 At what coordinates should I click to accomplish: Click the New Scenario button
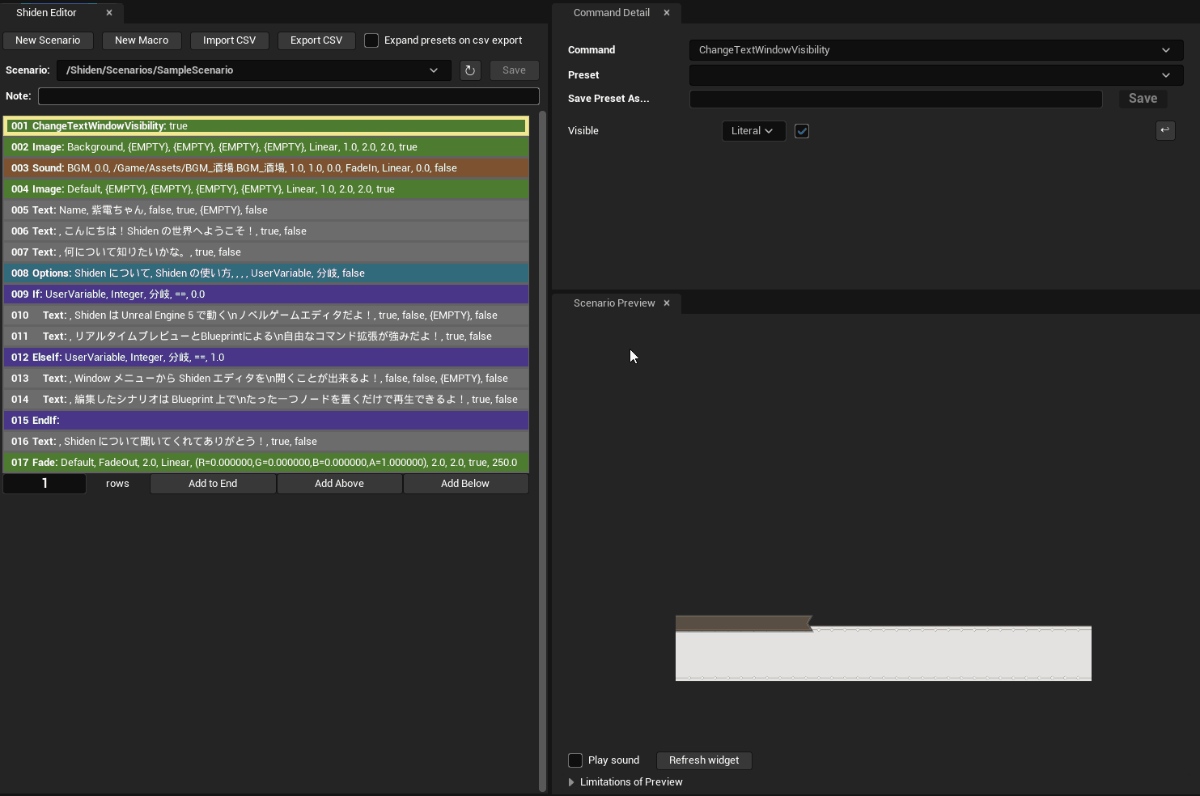(x=48, y=40)
